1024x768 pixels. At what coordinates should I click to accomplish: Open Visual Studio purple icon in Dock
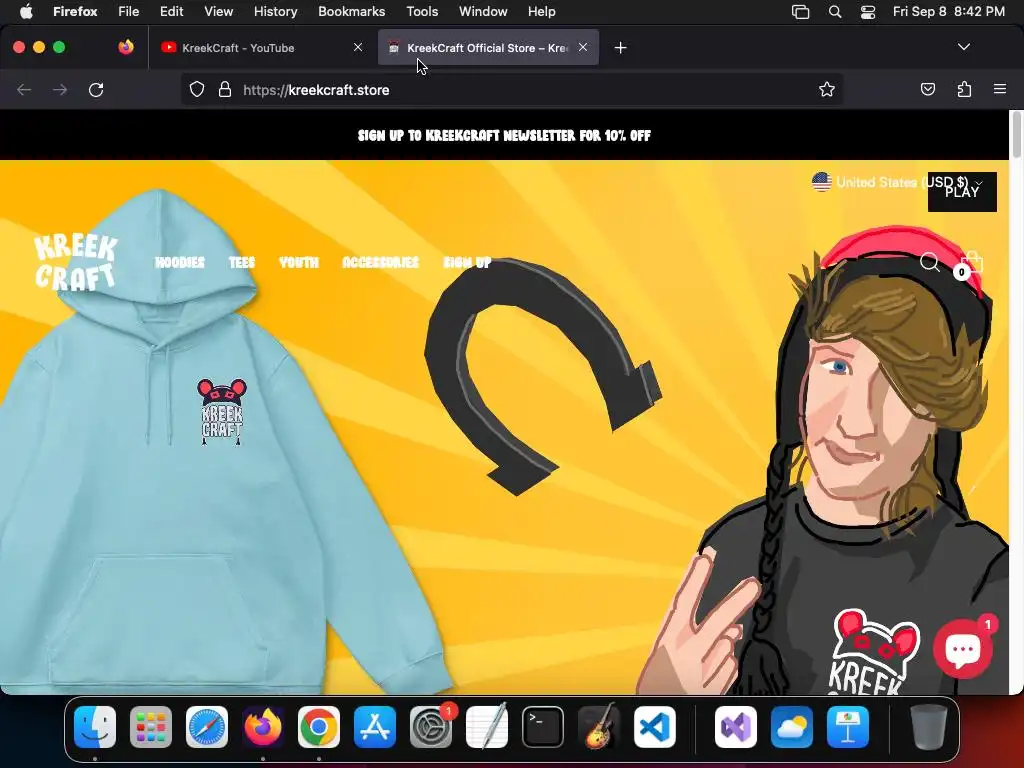[736, 727]
